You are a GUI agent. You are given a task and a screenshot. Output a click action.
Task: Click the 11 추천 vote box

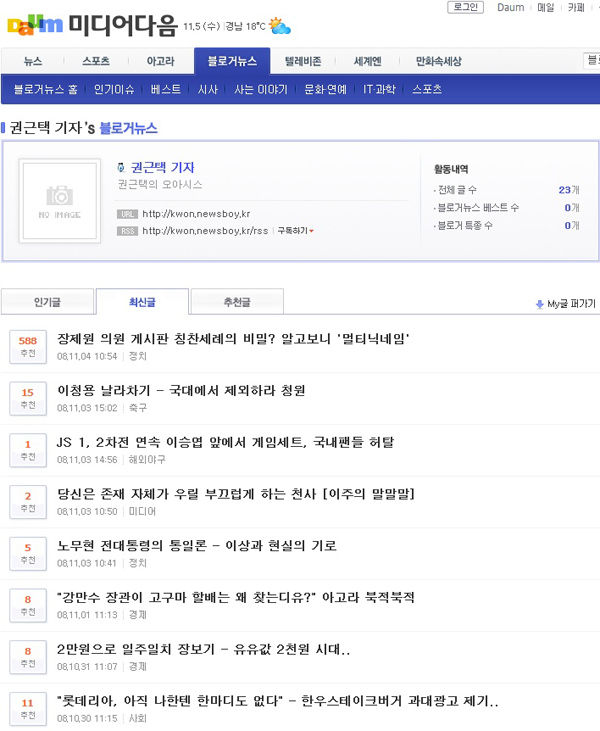point(28,708)
